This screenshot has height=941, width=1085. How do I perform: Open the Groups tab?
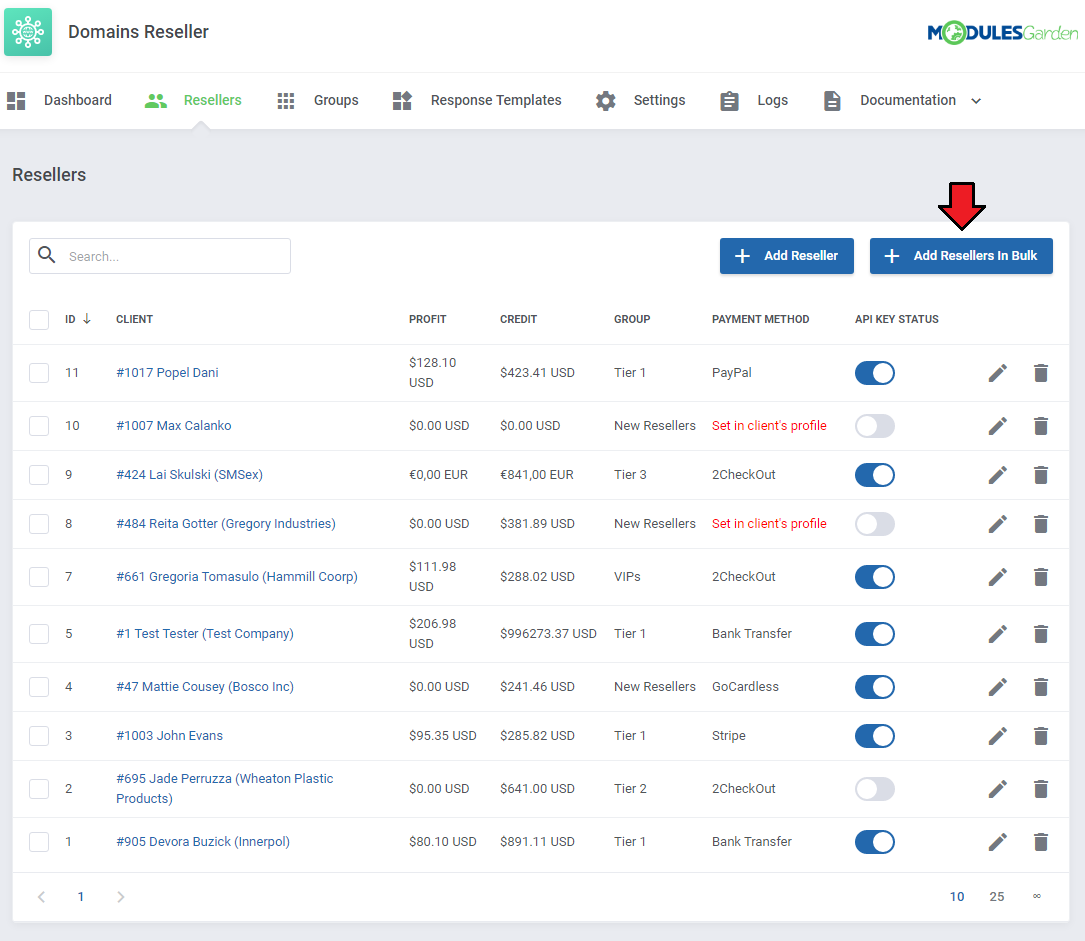[318, 101]
